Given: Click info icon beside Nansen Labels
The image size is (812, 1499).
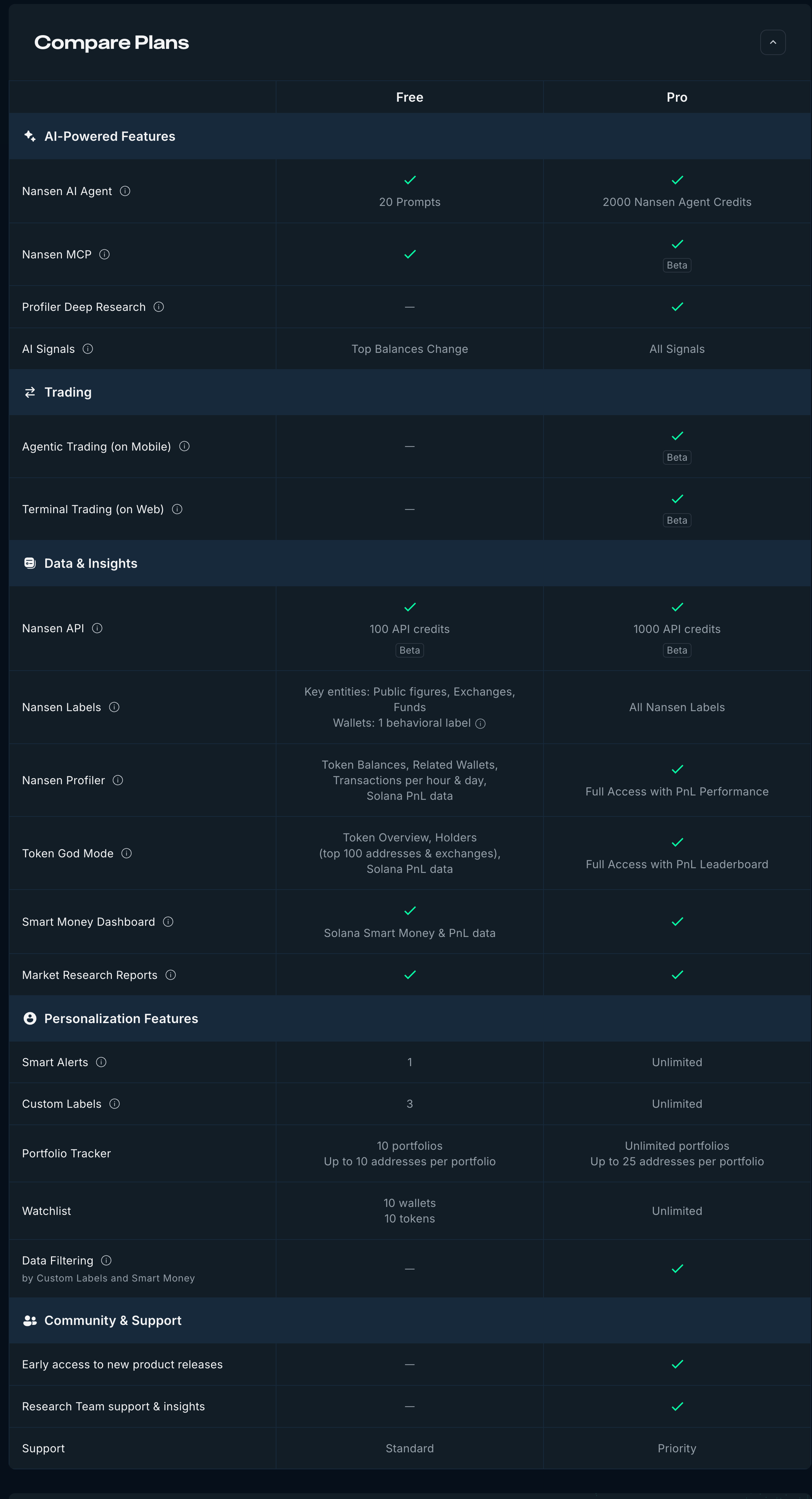Looking at the screenshot, I should point(114,707).
